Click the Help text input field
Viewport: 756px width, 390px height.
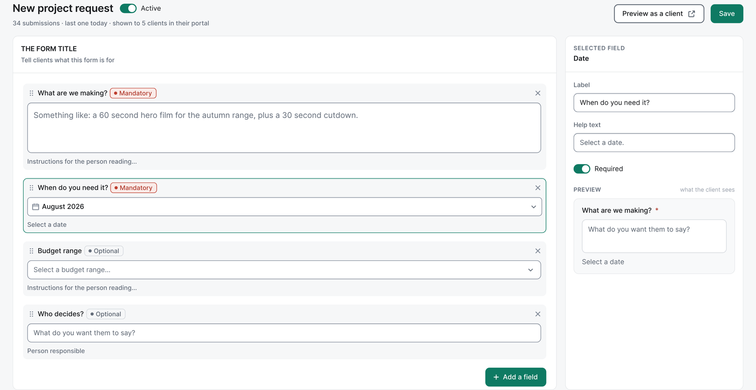654,143
